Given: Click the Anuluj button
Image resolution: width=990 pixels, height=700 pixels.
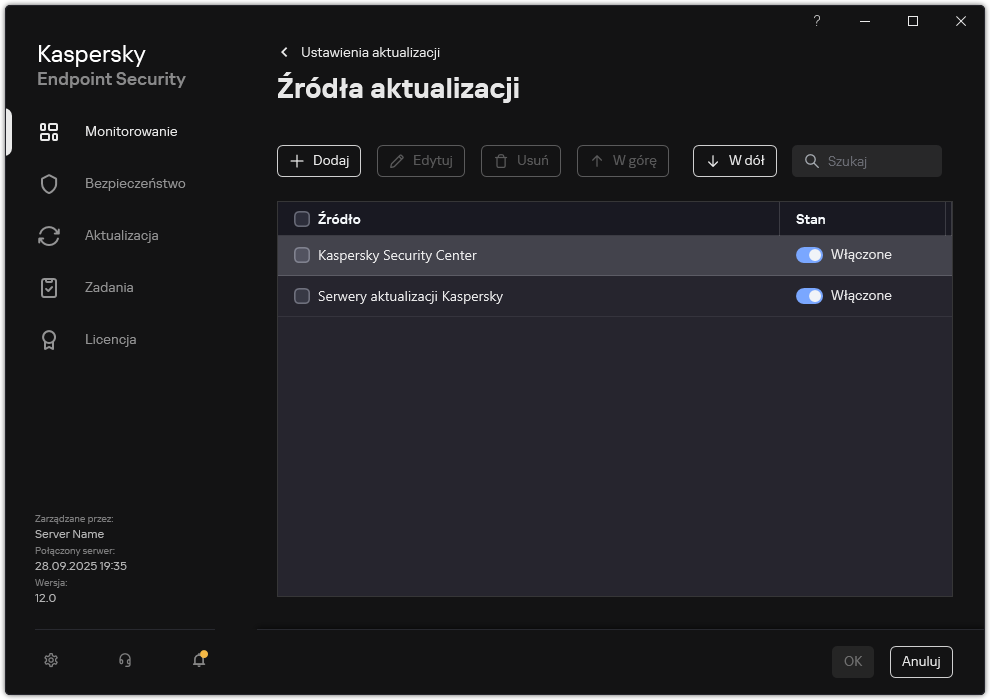Looking at the screenshot, I should click(920, 661).
